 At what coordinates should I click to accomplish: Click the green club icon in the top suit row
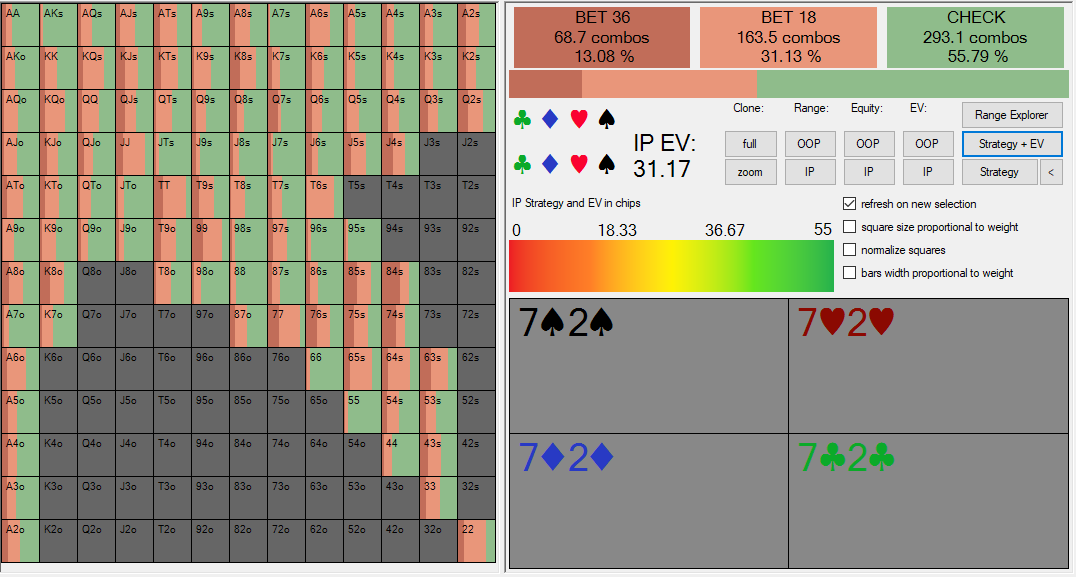521,120
